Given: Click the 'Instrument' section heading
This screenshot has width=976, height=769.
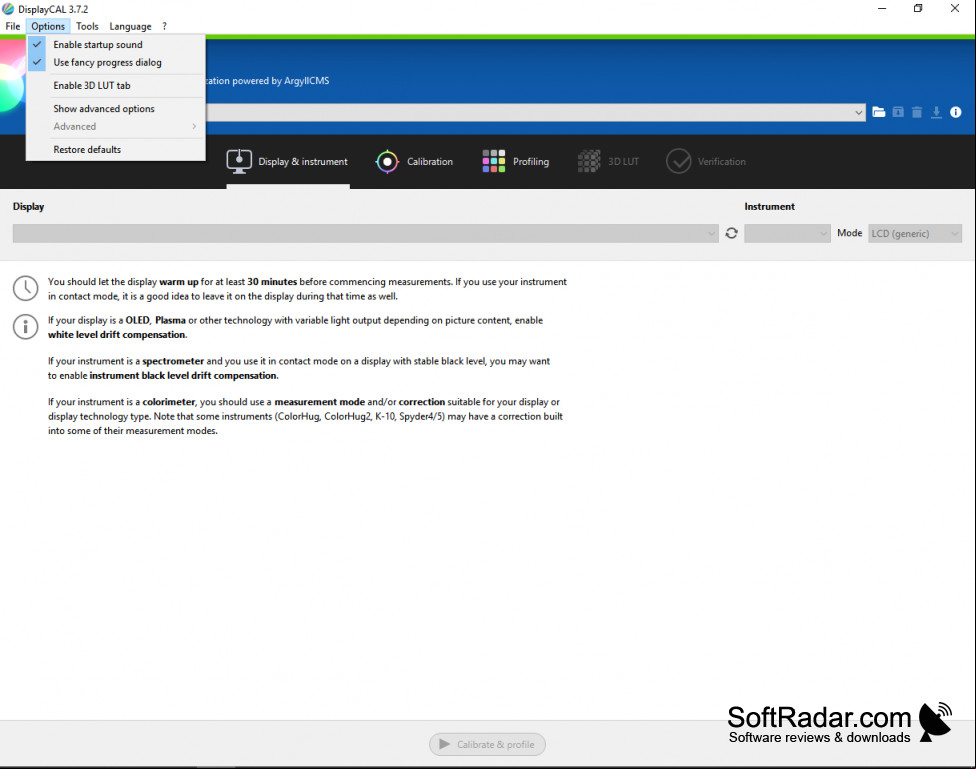Looking at the screenshot, I should (769, 207).
